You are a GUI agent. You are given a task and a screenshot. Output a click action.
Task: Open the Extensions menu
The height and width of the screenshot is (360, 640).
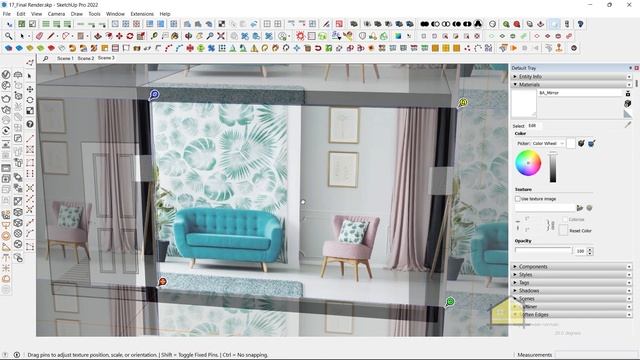click(x=142, y=14)
